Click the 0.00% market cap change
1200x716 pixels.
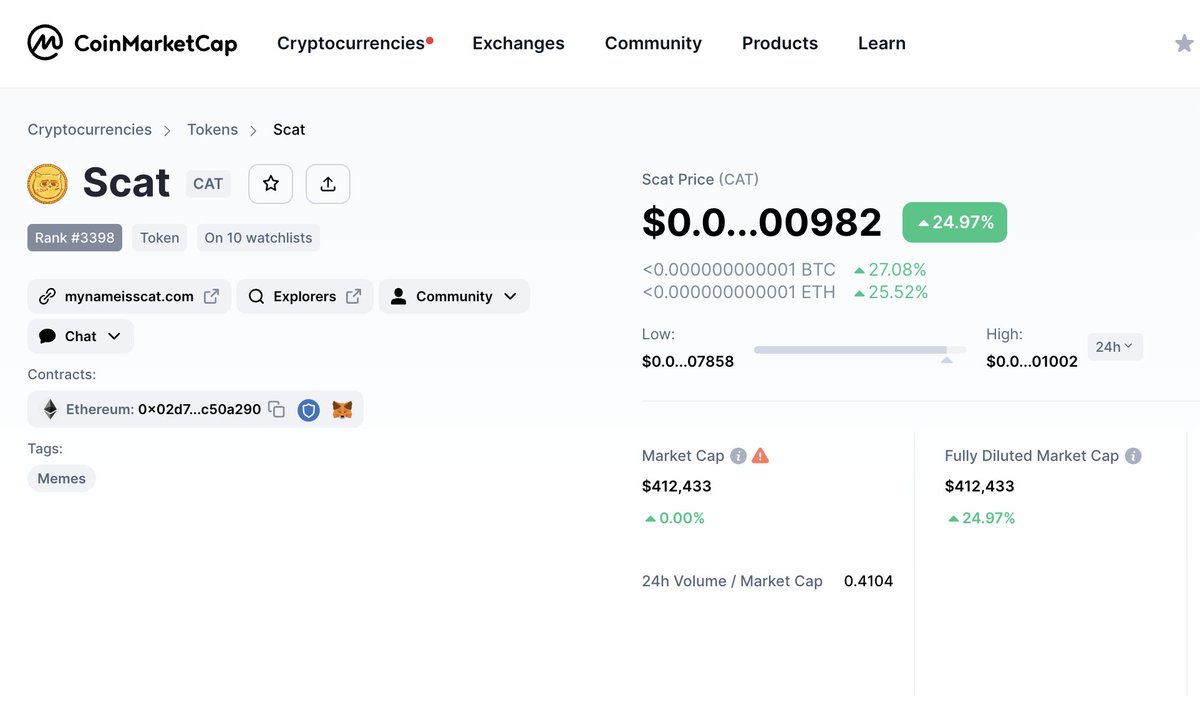pyautogui.click(x=675, y=518)
